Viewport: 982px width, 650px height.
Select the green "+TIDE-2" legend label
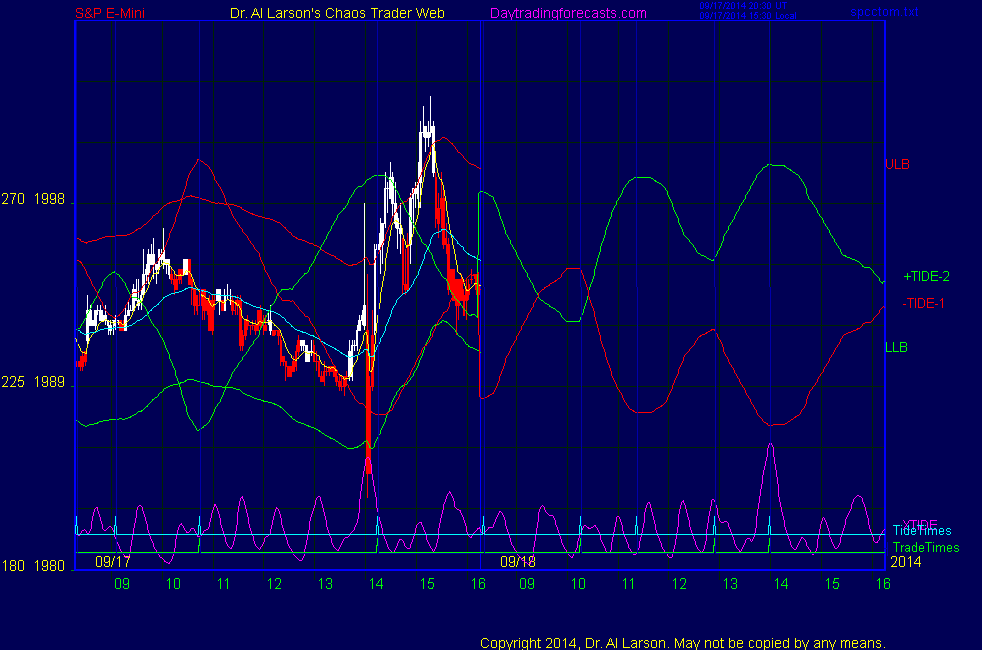tap(926, 276)
